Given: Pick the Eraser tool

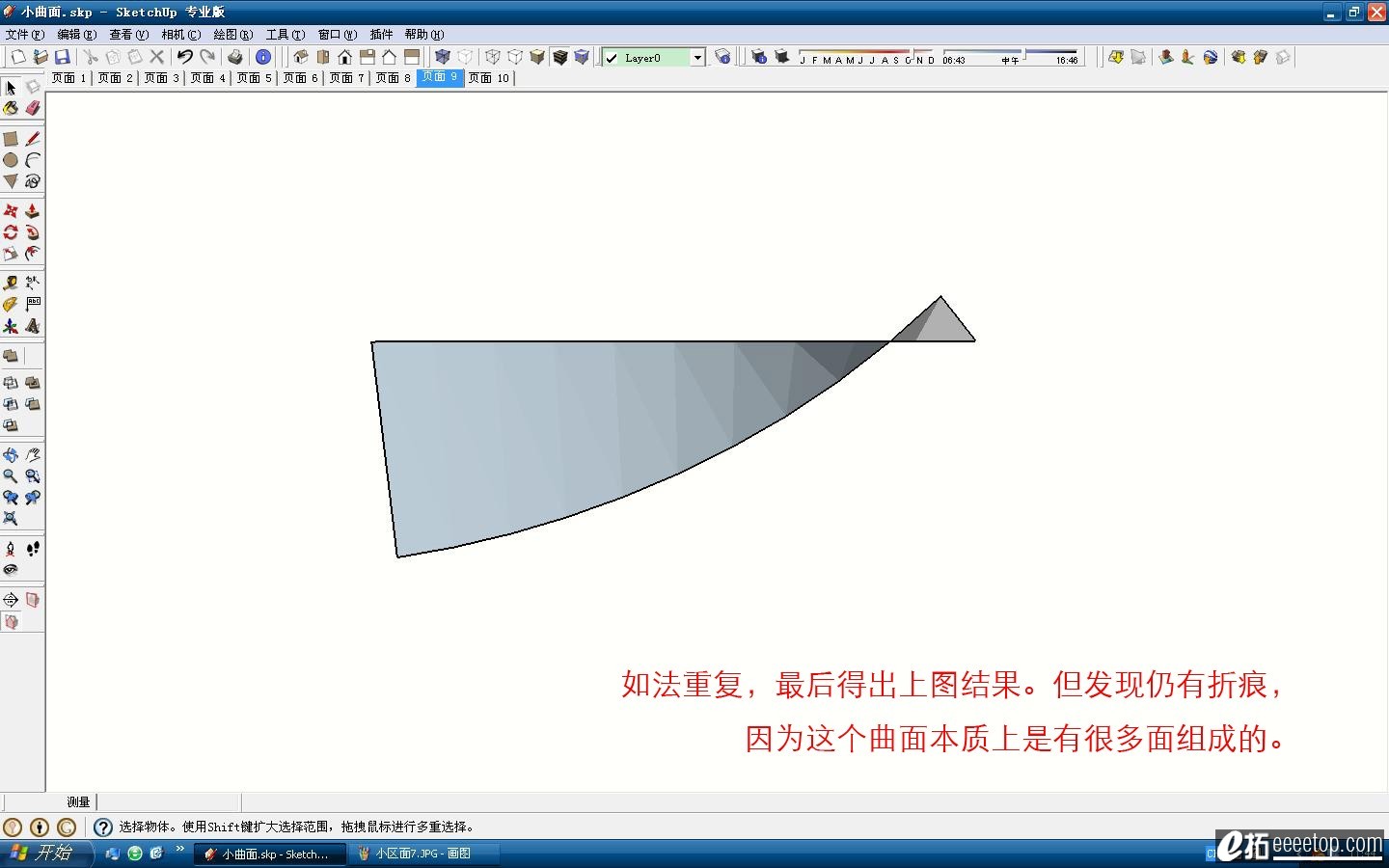Looking at the screenshot, I should tap(32, 108).
